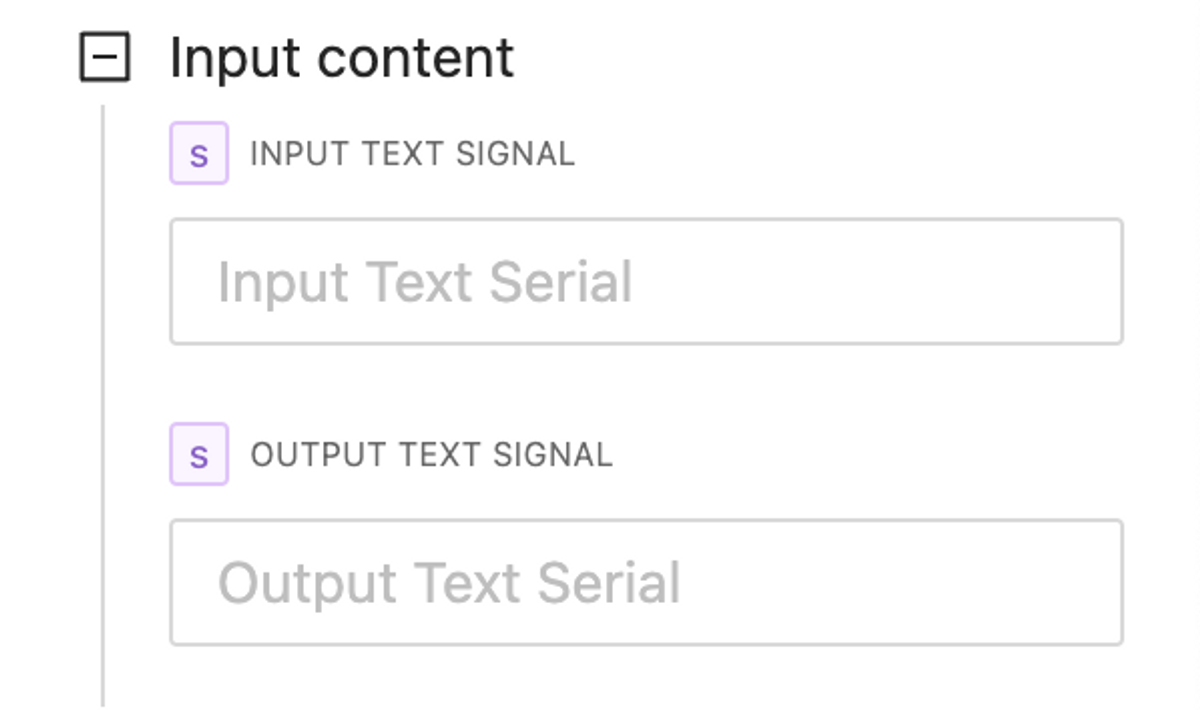Click the minus box beside Input content

104,58
